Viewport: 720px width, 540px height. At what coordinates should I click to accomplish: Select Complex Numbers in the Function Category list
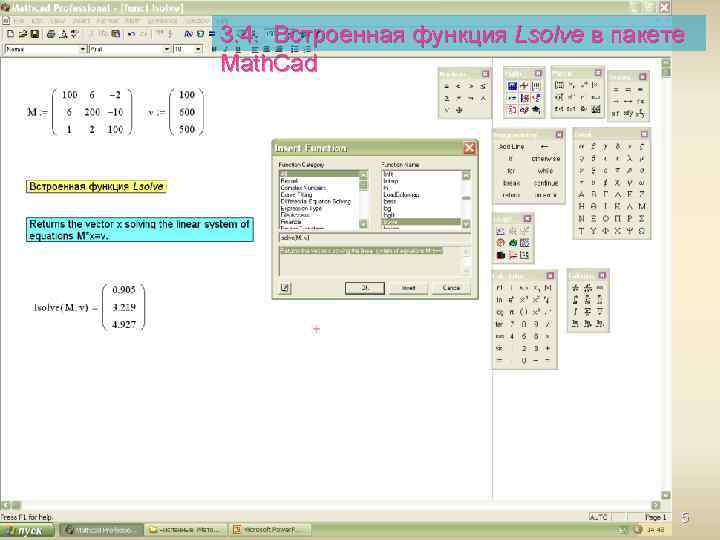coord(304,188)
